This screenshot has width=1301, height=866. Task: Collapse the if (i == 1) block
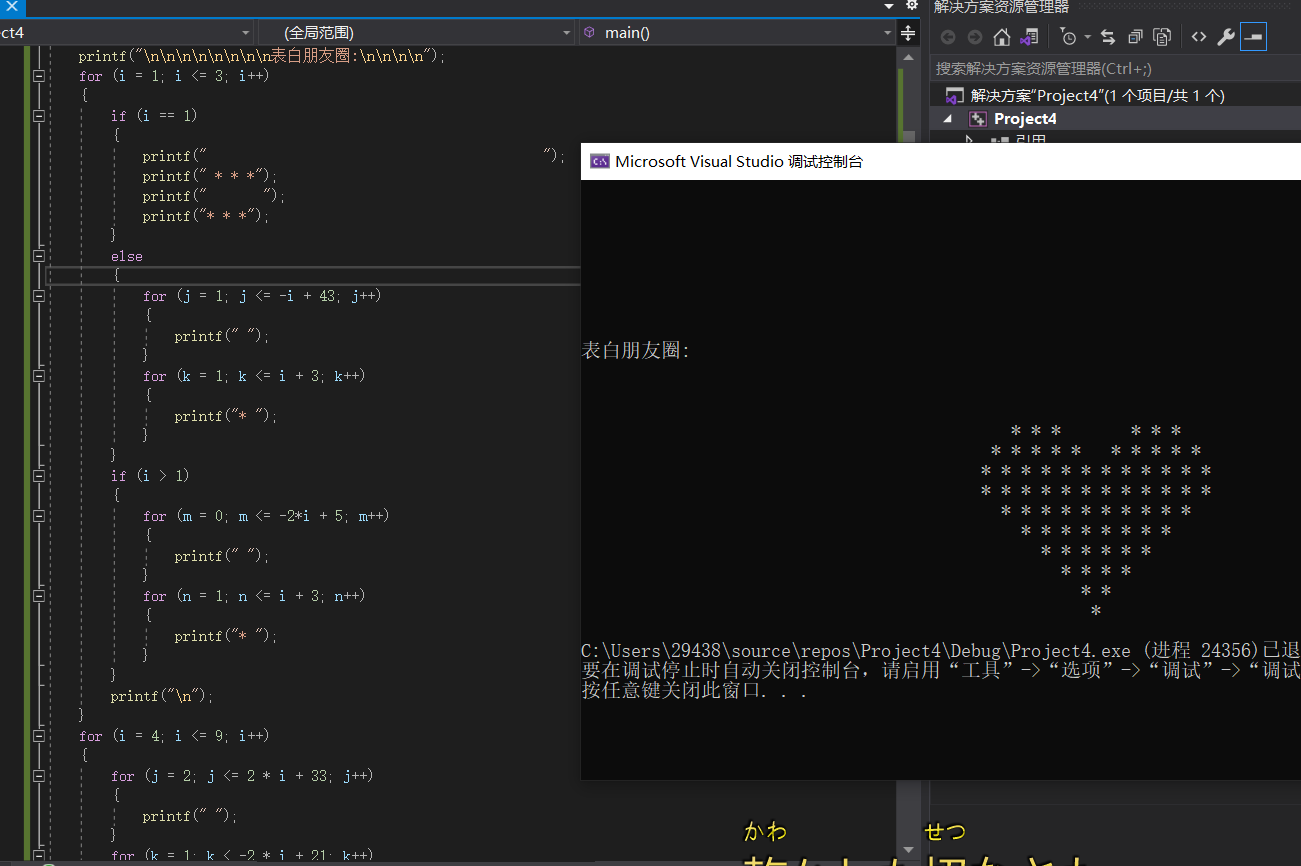tap(39, 116)
